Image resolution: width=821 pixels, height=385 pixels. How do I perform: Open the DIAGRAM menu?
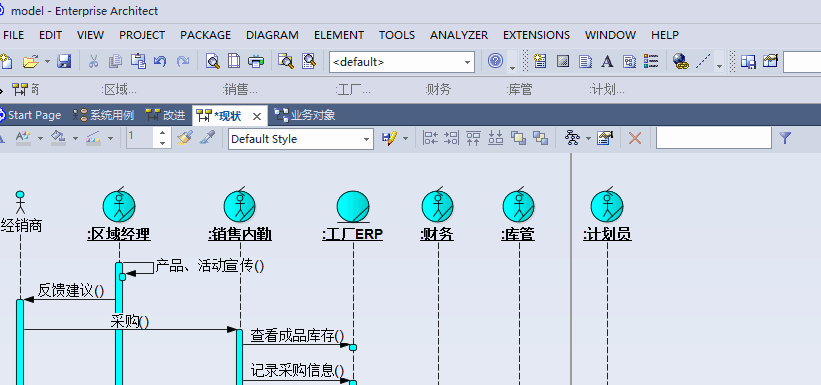coord(272,35)
